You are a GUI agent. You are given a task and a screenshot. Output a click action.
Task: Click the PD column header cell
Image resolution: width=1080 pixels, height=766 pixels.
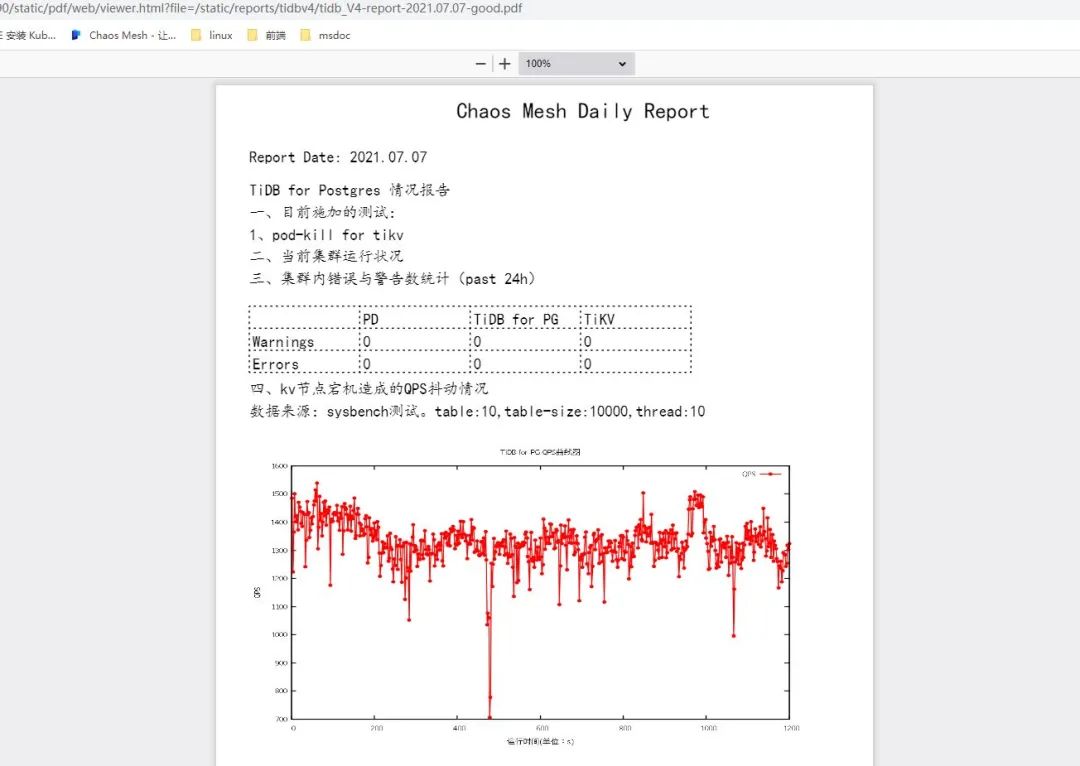pyautogui.click(x=415, y=319)
